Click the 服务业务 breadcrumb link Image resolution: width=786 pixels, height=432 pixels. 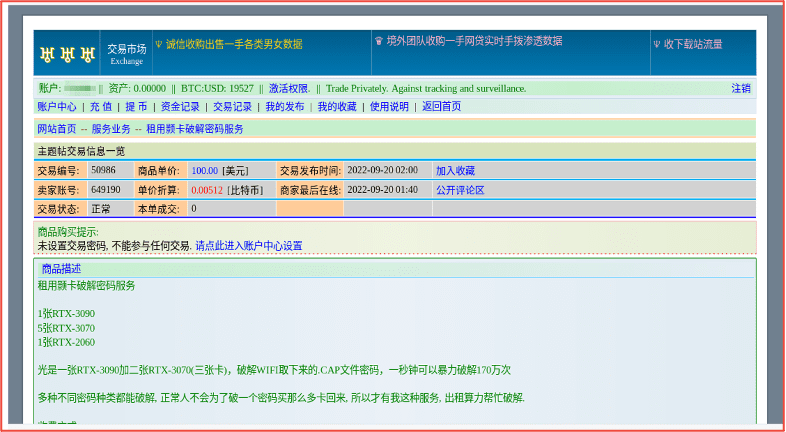click(111, 129)
